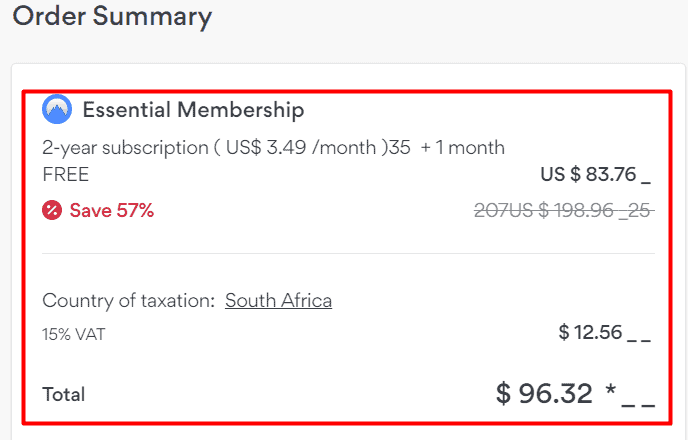Click the 15% VAT label
The height and width of the screenshot is (440, 688).
pos(73,334)
